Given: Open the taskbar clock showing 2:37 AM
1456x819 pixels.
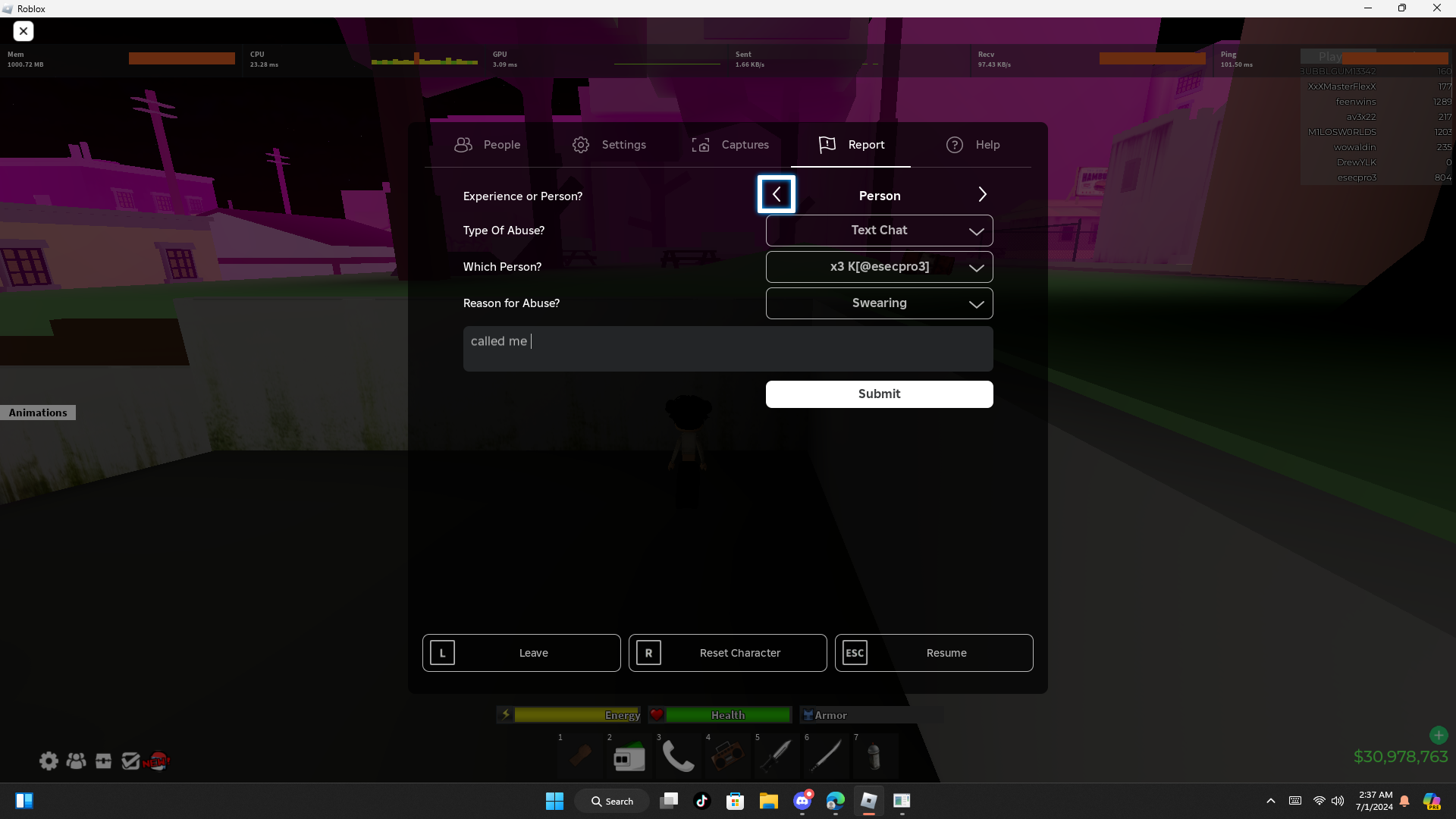Looking at the screenshot, I should tap(1375, 801).
